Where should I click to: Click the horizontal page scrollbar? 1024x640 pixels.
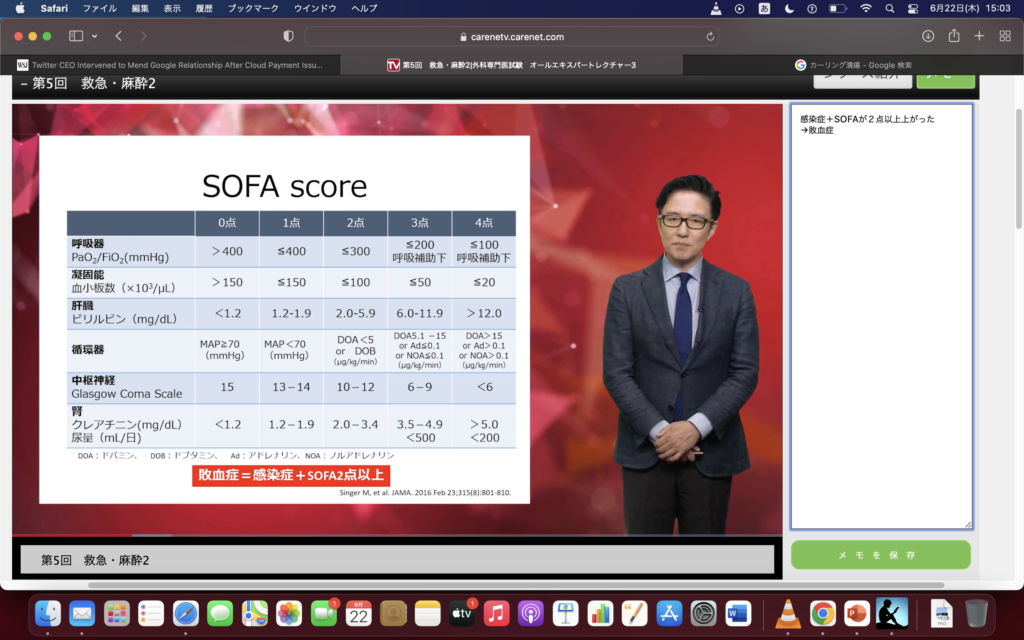(x=500, y=585)
